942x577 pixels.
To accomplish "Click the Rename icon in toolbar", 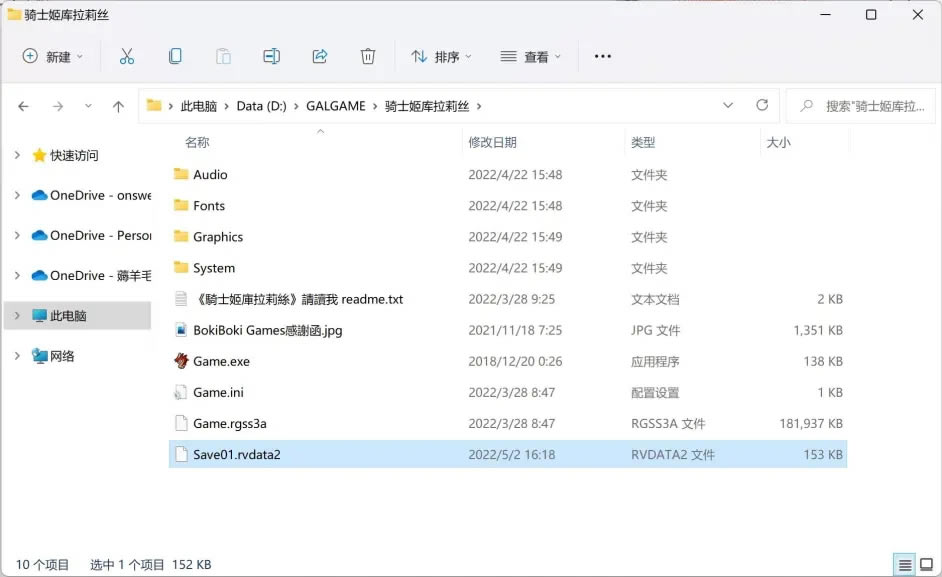I will [x=271, y=57].
